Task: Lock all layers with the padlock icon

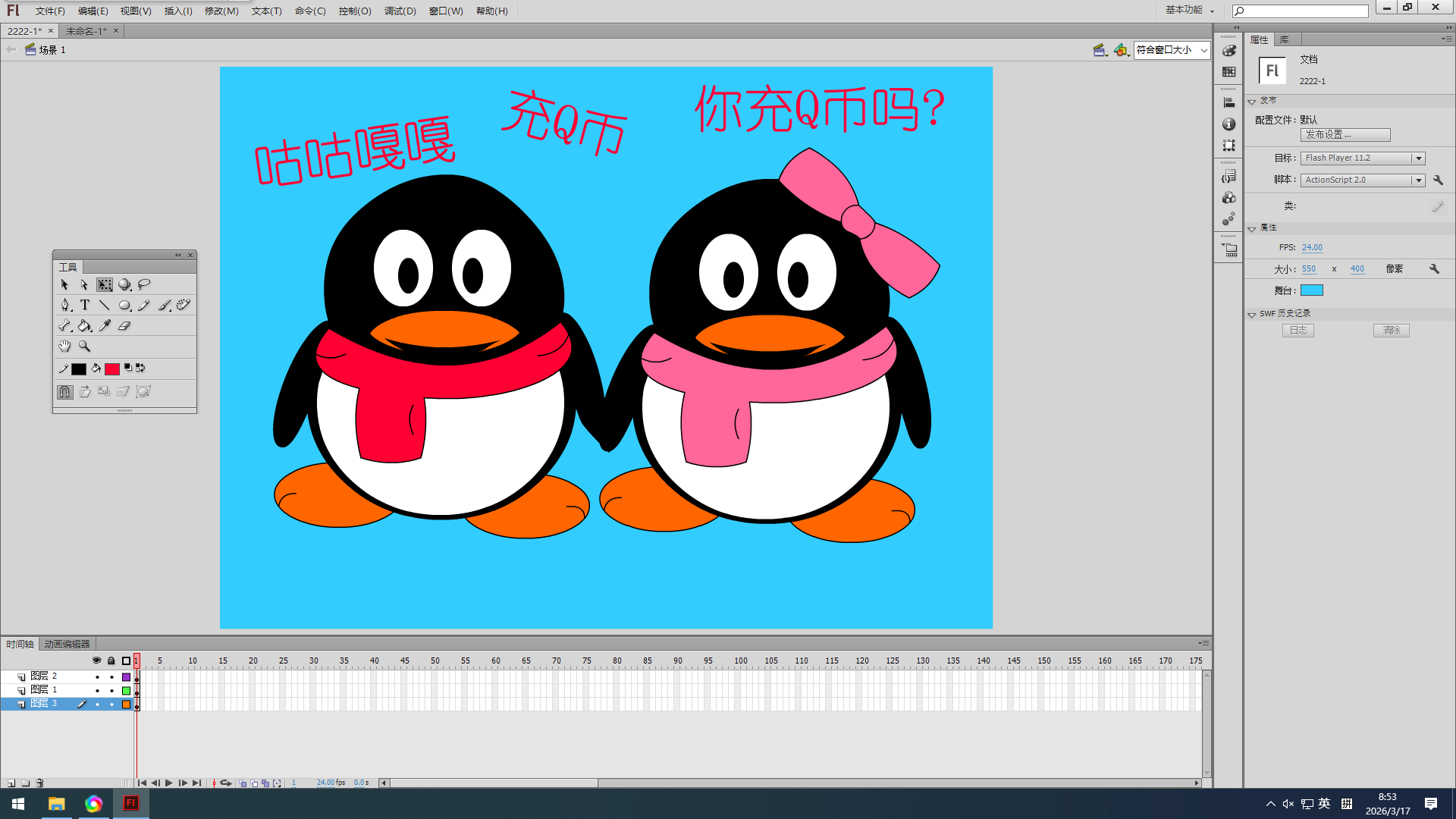Action: [x=111, y=661]
